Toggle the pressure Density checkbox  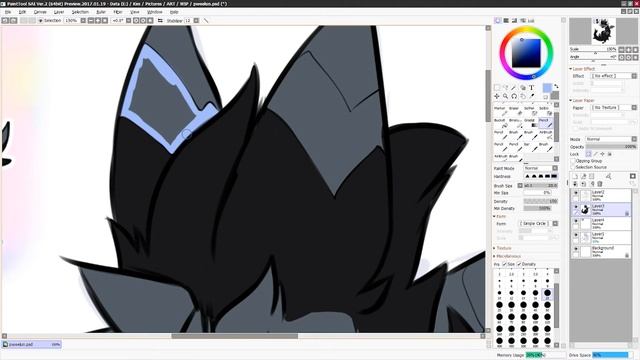(519, 264)
